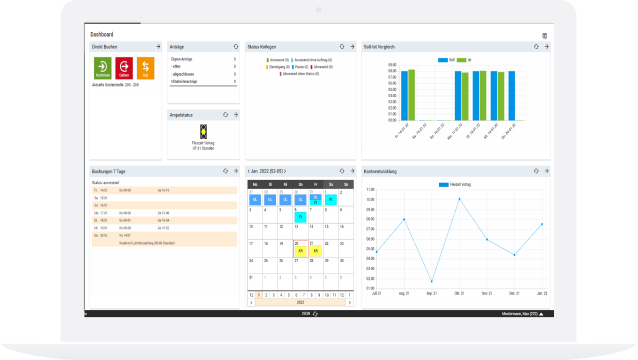638x360 pixels.
Task: Open the Buchungen 7 Tage panel arrow
Action: [236, 171]
